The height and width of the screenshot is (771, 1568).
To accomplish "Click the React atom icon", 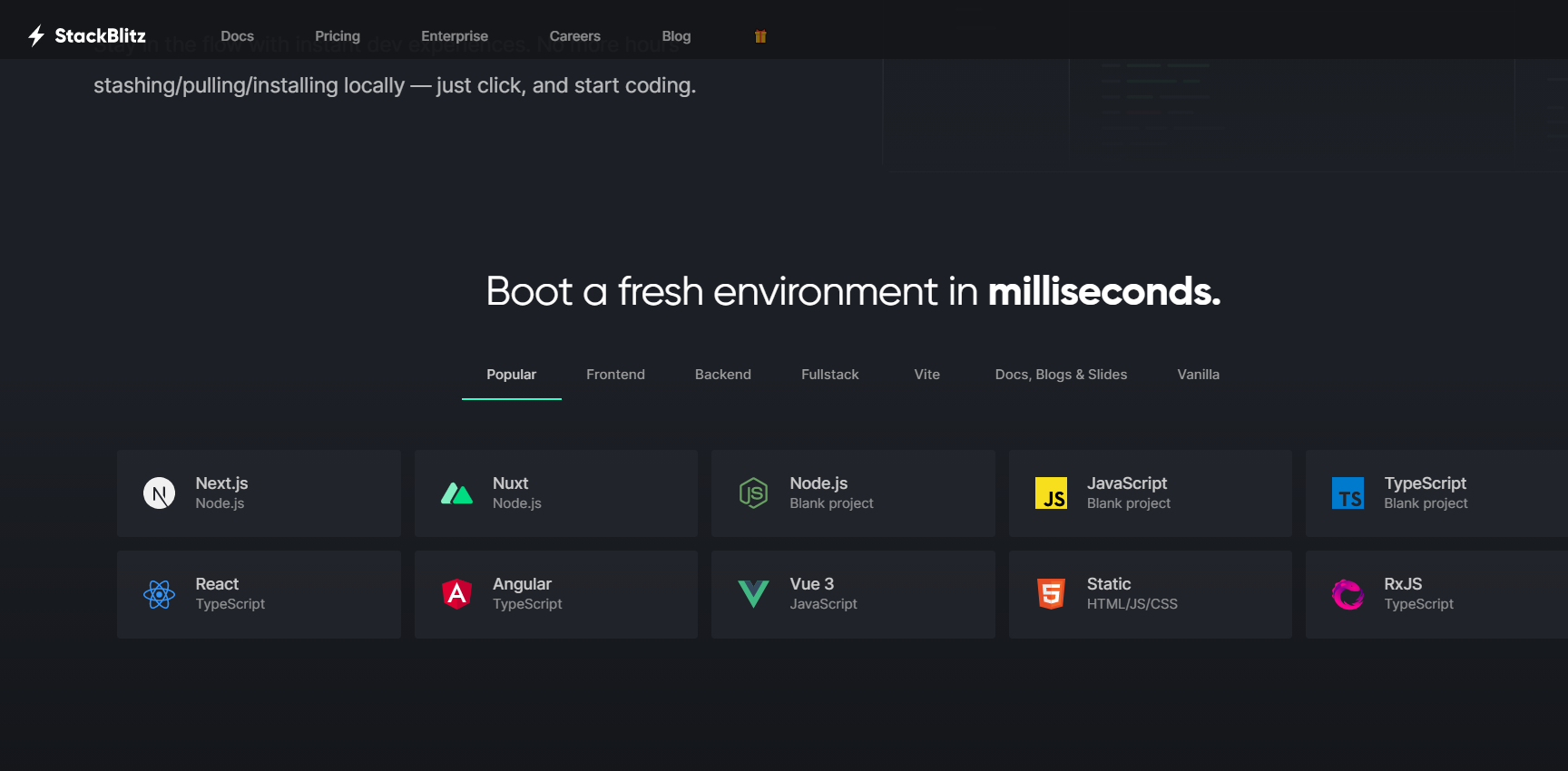I will tap(160, 594).
